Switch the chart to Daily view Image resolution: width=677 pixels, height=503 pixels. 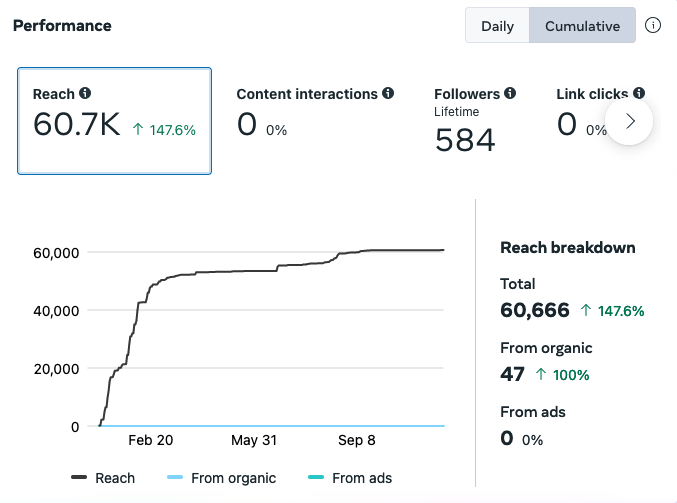[x=497, y=25]
